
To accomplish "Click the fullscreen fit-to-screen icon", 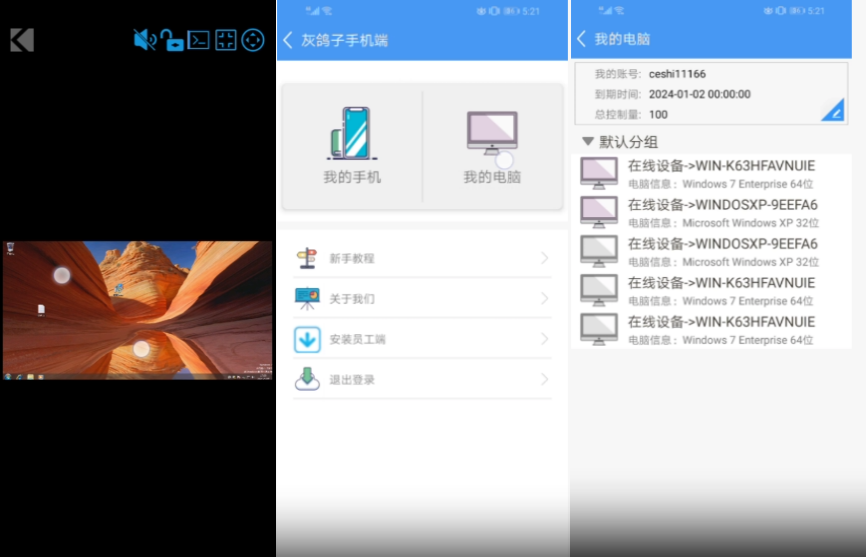I will click(x=226, y=40).
